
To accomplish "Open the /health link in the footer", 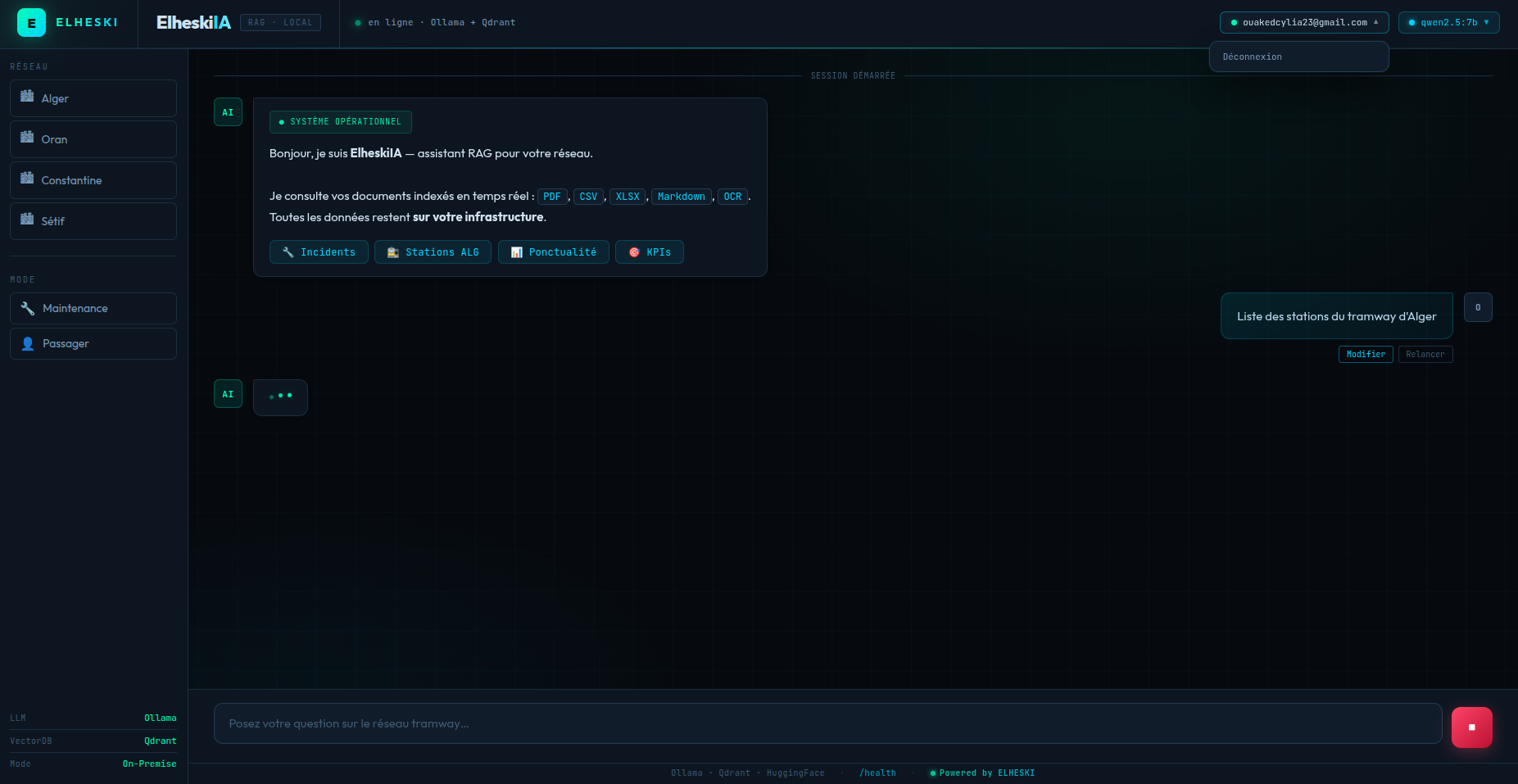I will click(x=877, y=773).
